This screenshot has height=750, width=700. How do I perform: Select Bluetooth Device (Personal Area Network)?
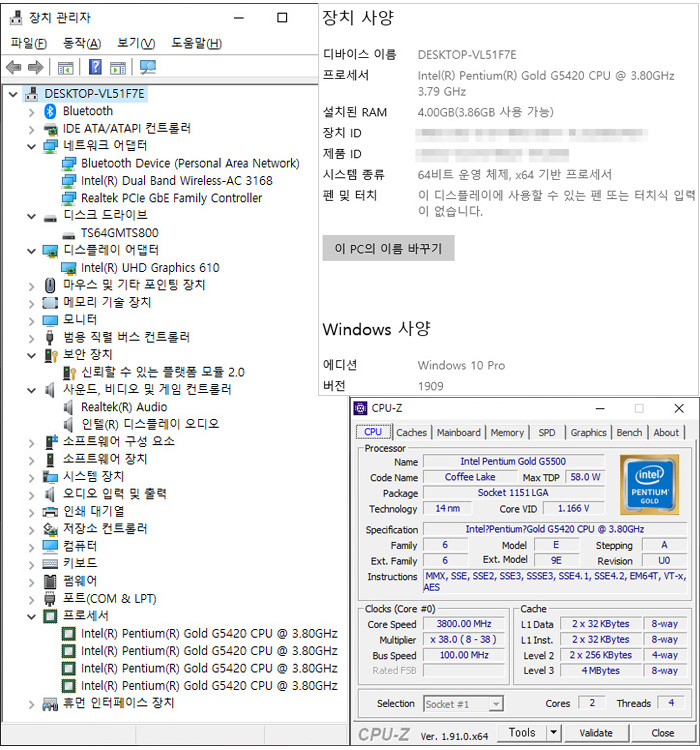190,164
